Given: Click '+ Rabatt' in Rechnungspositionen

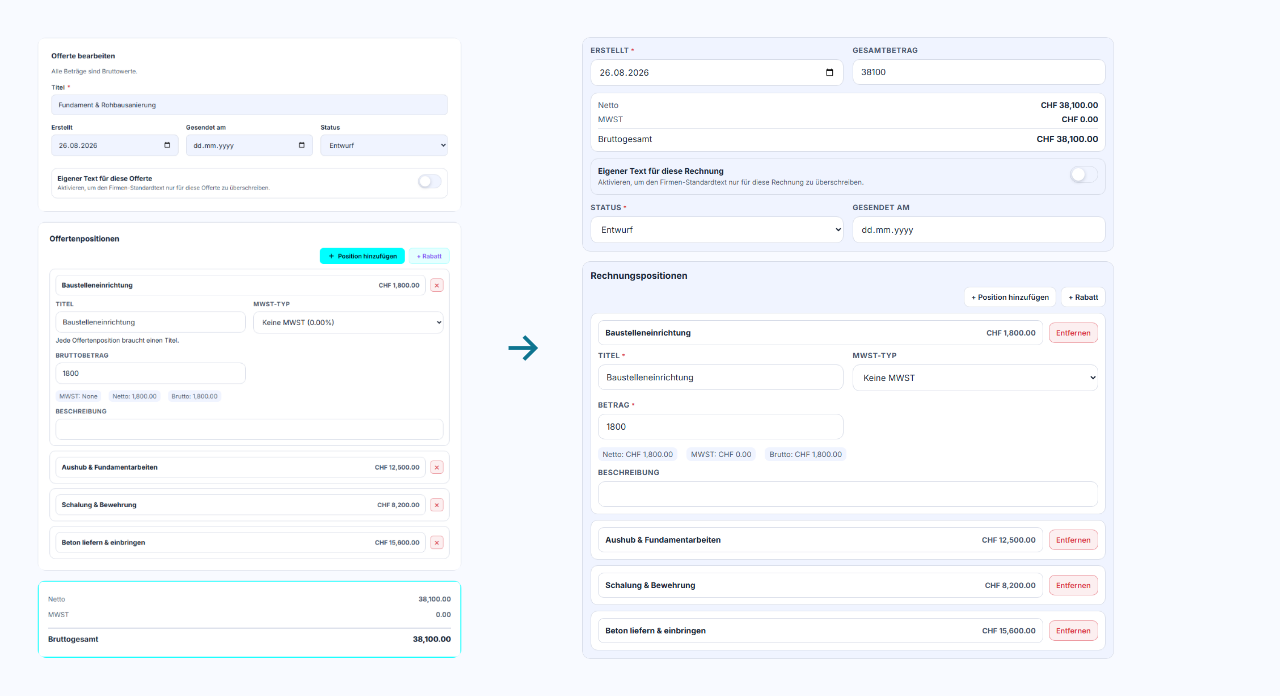Looking at the screenshot, I should [1083, 297].
